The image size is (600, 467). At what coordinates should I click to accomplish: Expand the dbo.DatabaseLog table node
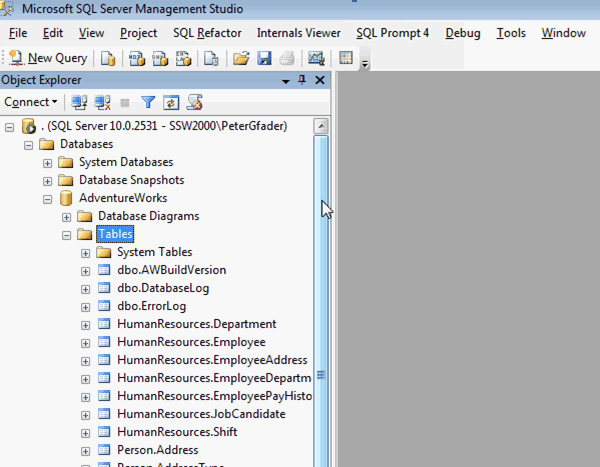[85, 289]
